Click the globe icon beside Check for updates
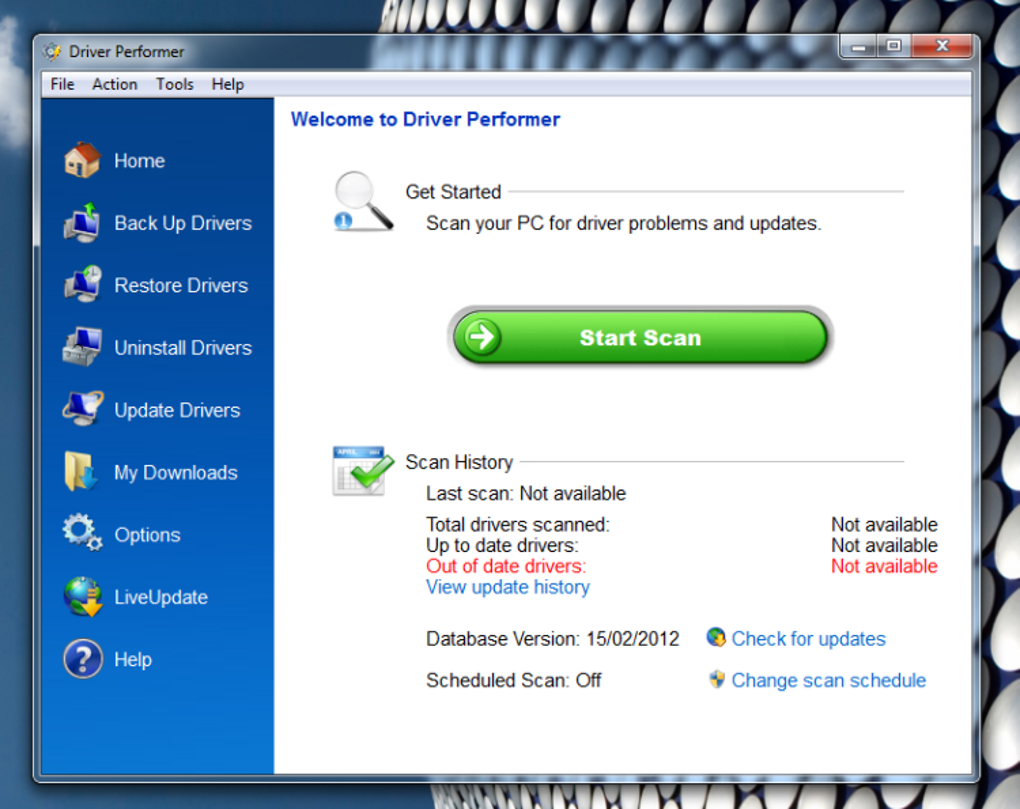 pos(716,638)
